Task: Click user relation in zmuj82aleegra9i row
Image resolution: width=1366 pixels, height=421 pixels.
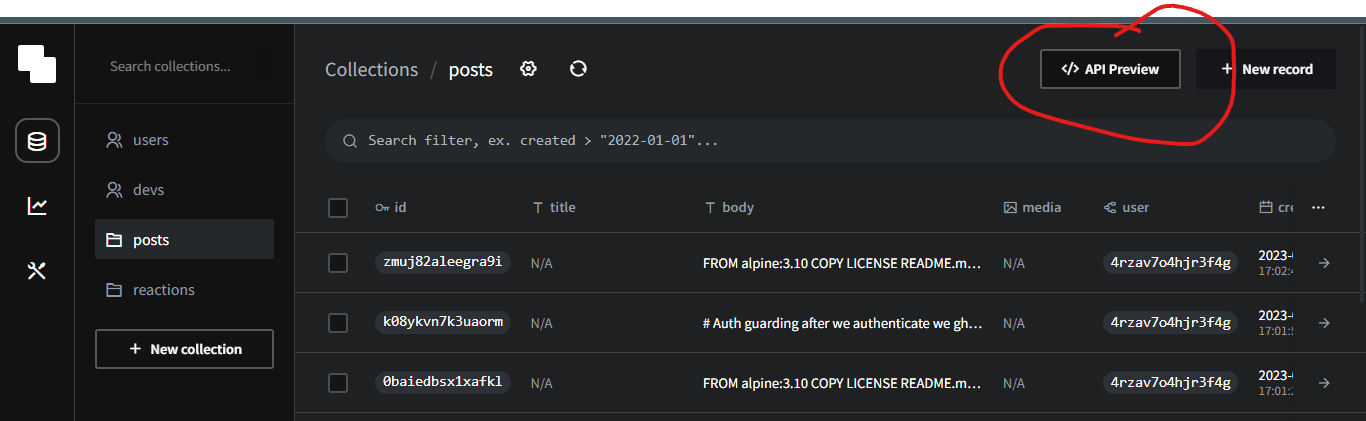Action: pyautogui.click(x=1170, y=263)
